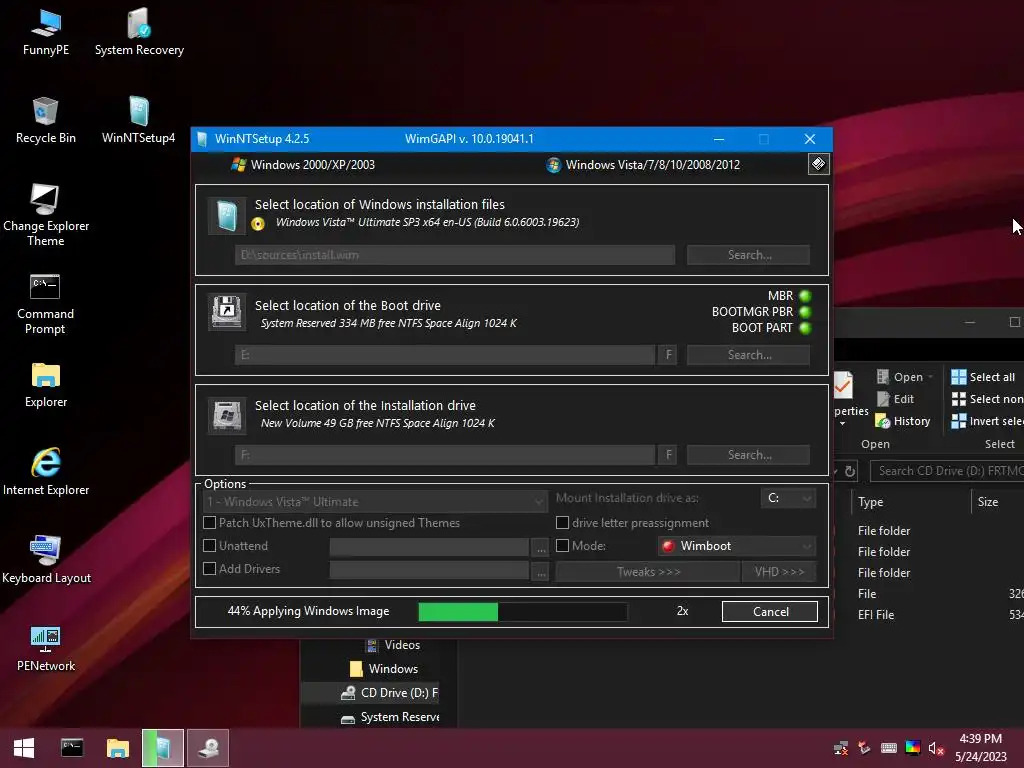Open the Tweaks >>> panel
This screenshot has height=768, width=1024.
648,571
